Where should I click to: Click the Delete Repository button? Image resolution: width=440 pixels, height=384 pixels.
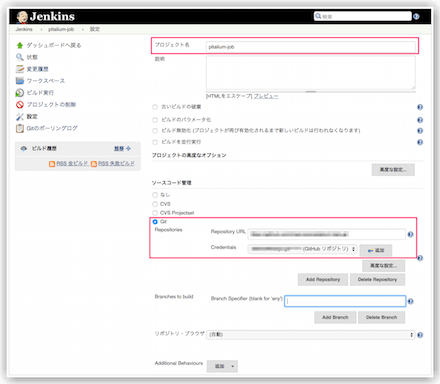(x=377, y=280)
